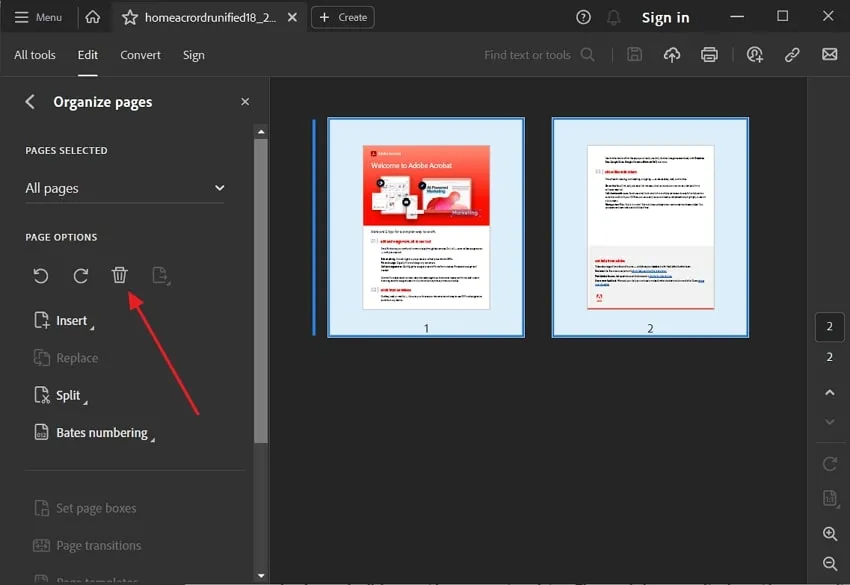
Task: Click the zoom in magnifier icon
Action: [x=829, y=534]
